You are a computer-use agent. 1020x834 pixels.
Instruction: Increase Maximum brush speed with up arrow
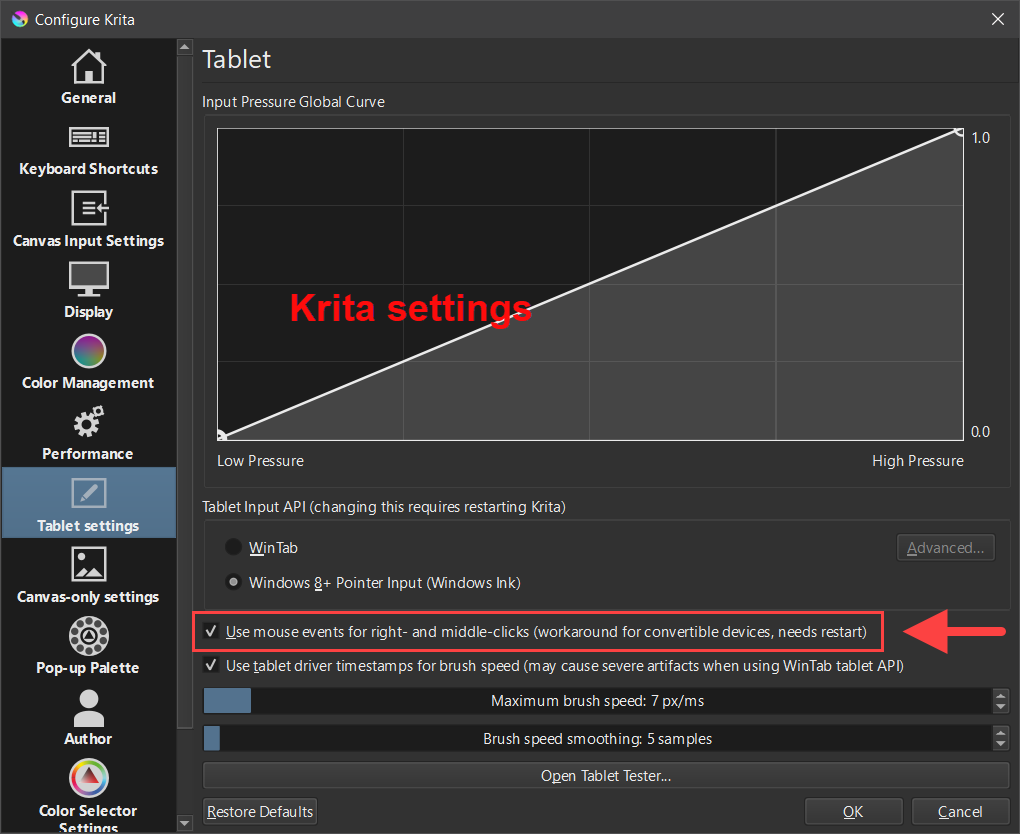pos(1000,695)
